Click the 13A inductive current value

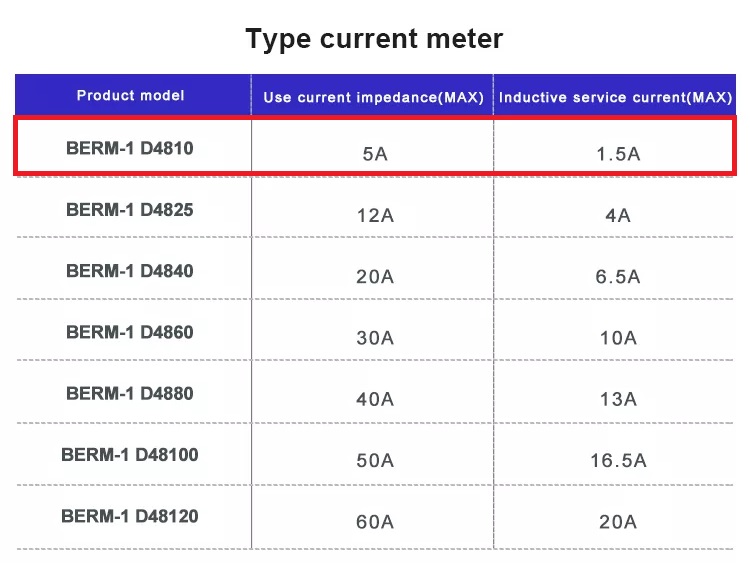pyautogui.click(x=618, y=399)
